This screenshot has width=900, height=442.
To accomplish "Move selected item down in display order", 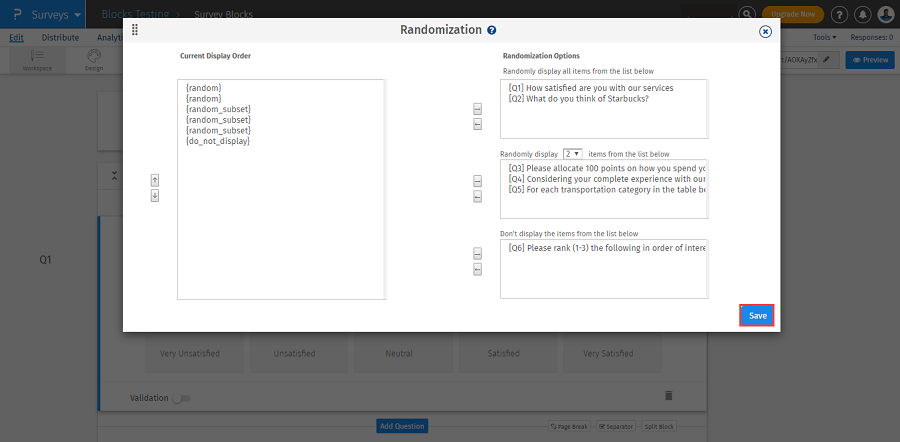I will [x=155, y=196].
